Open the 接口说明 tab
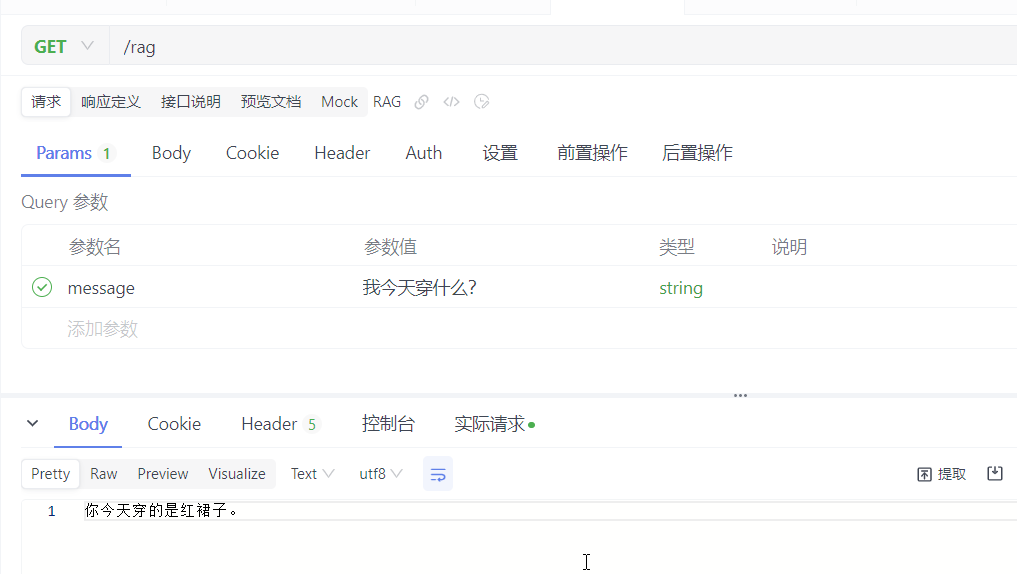The width and height of the screenshot is (1017, 574). click(x=191, y=102)
